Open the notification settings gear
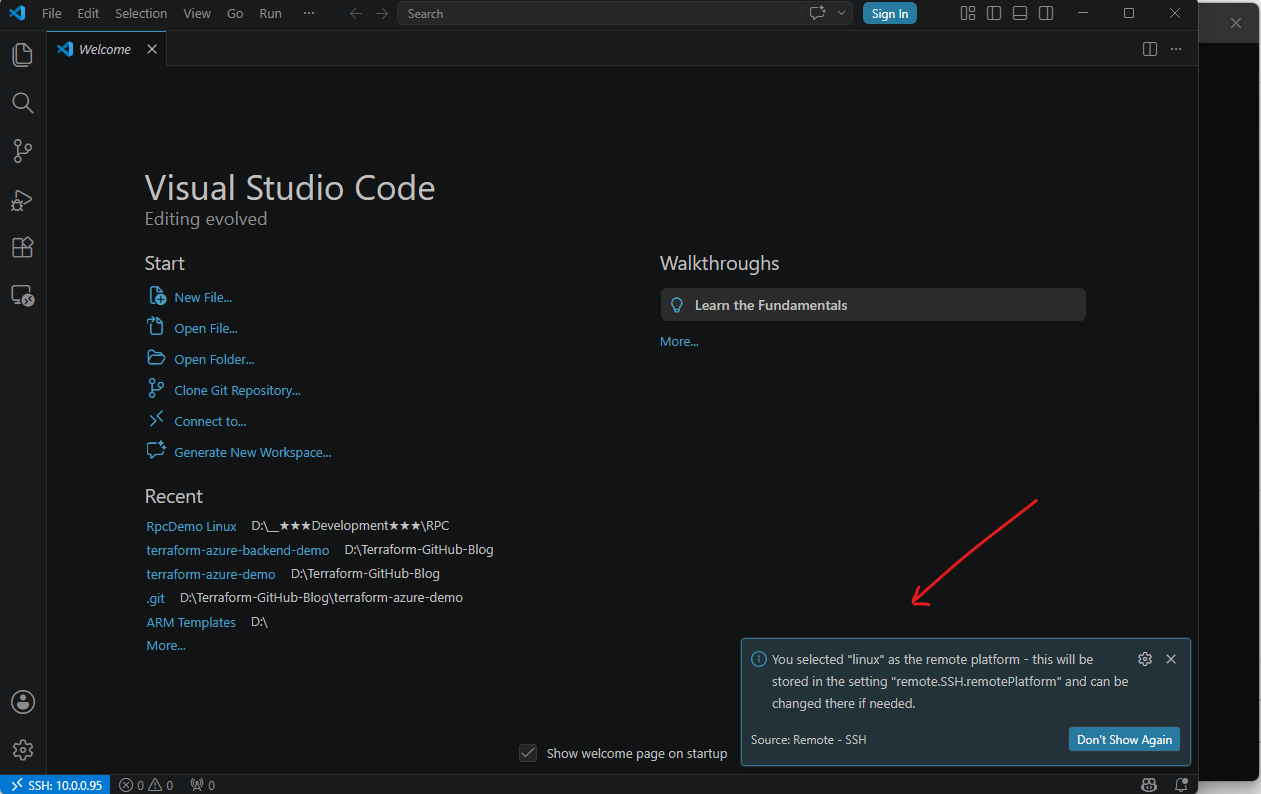The height and width of the screenshot is (794, 1261). (1145, 659)
